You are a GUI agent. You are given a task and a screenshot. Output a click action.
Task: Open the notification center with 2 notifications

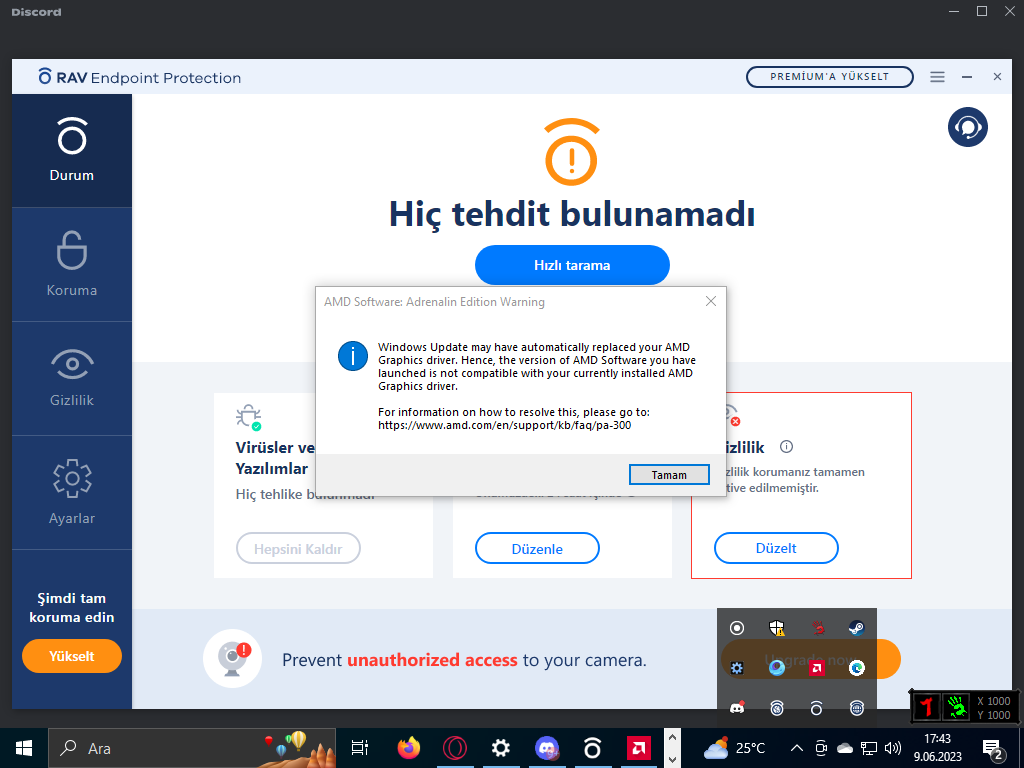tap(993, 750)
